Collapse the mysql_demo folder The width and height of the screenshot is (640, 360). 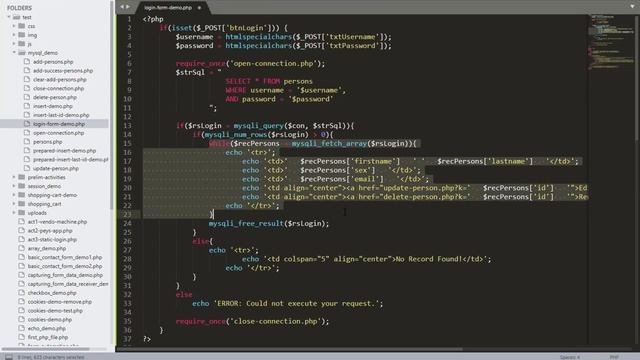[14, 53]
